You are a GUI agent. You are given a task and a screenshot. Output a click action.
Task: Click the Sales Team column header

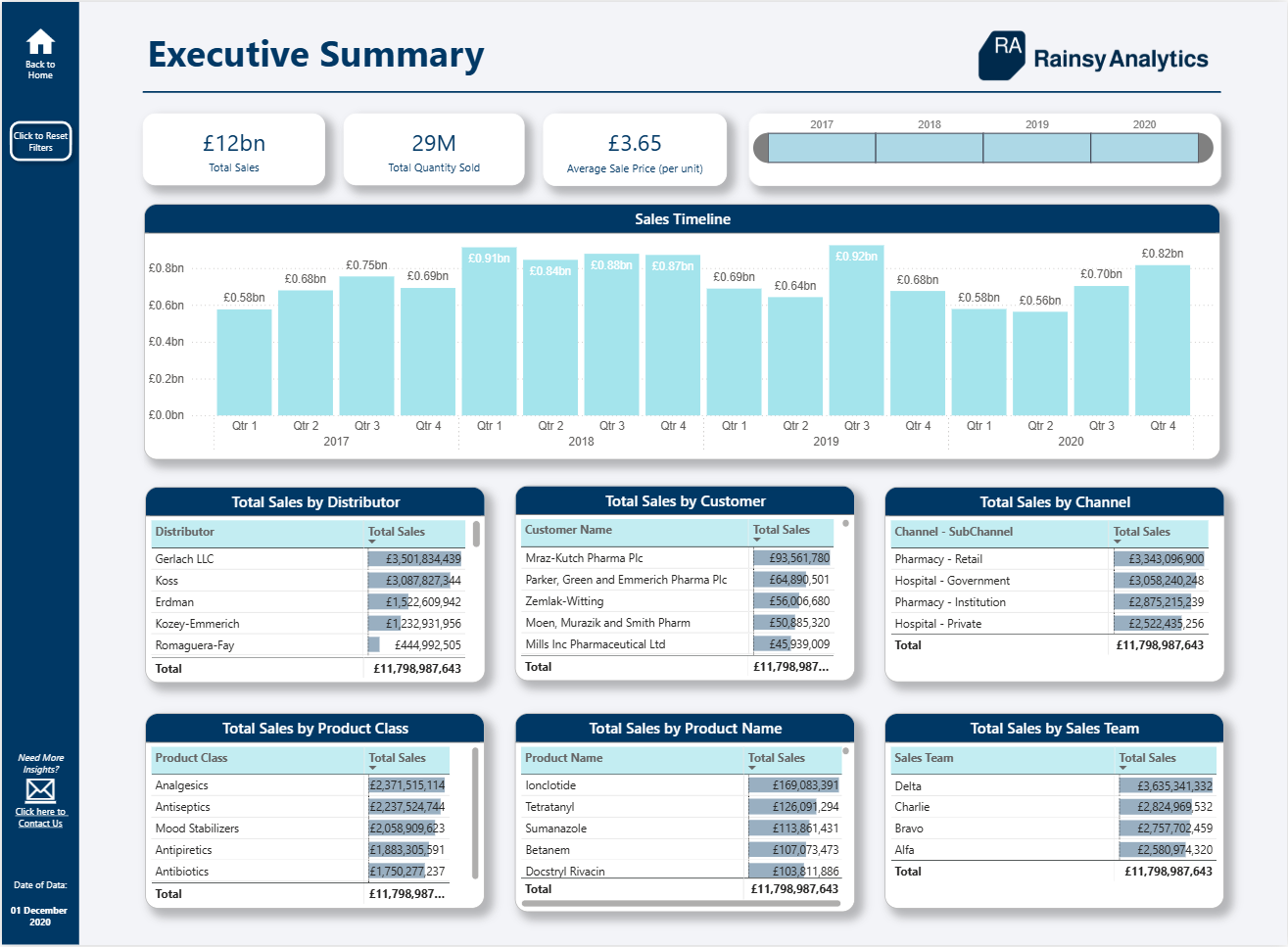[x=924, y=758]
